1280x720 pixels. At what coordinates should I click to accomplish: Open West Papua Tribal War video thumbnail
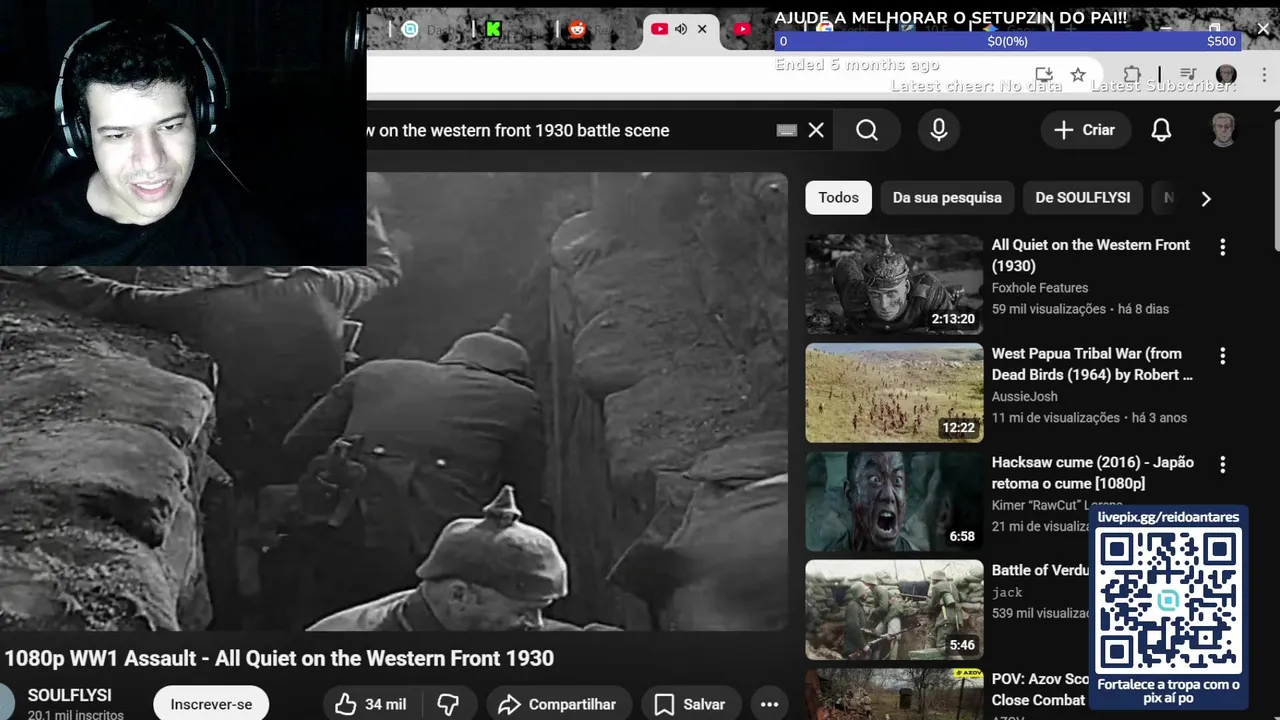click(x=894, y=393)
